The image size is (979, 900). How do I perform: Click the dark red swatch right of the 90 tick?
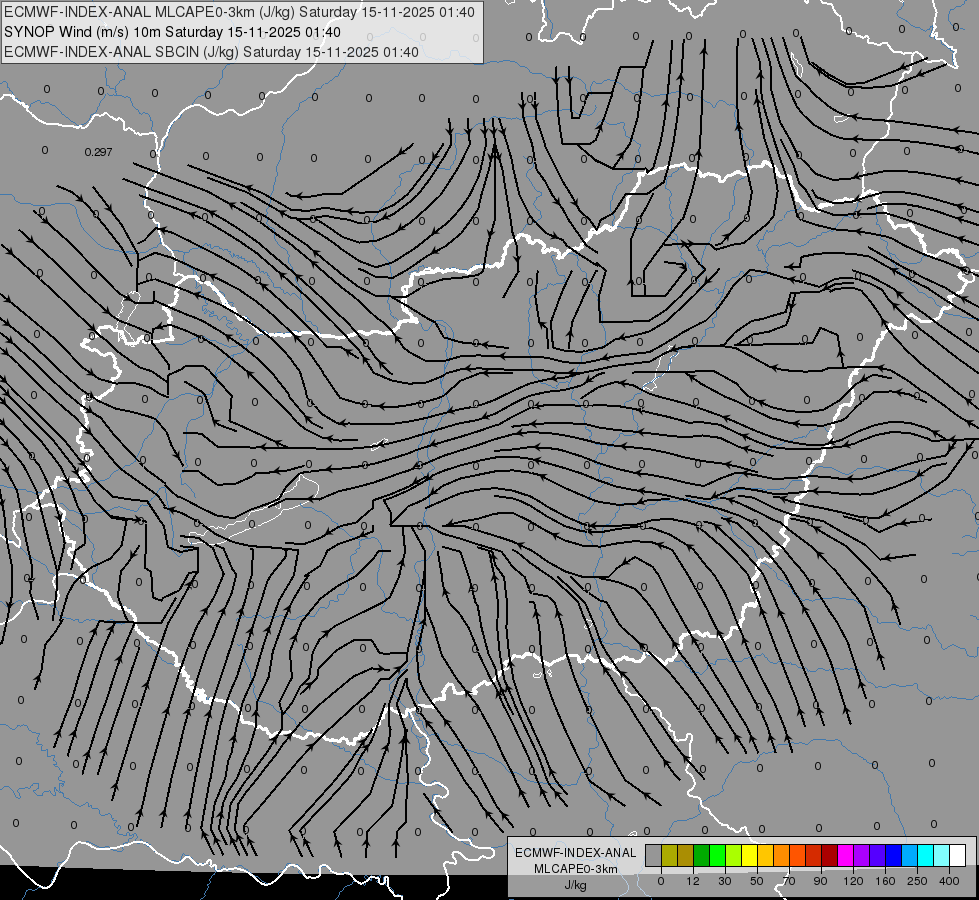[829, 855]
